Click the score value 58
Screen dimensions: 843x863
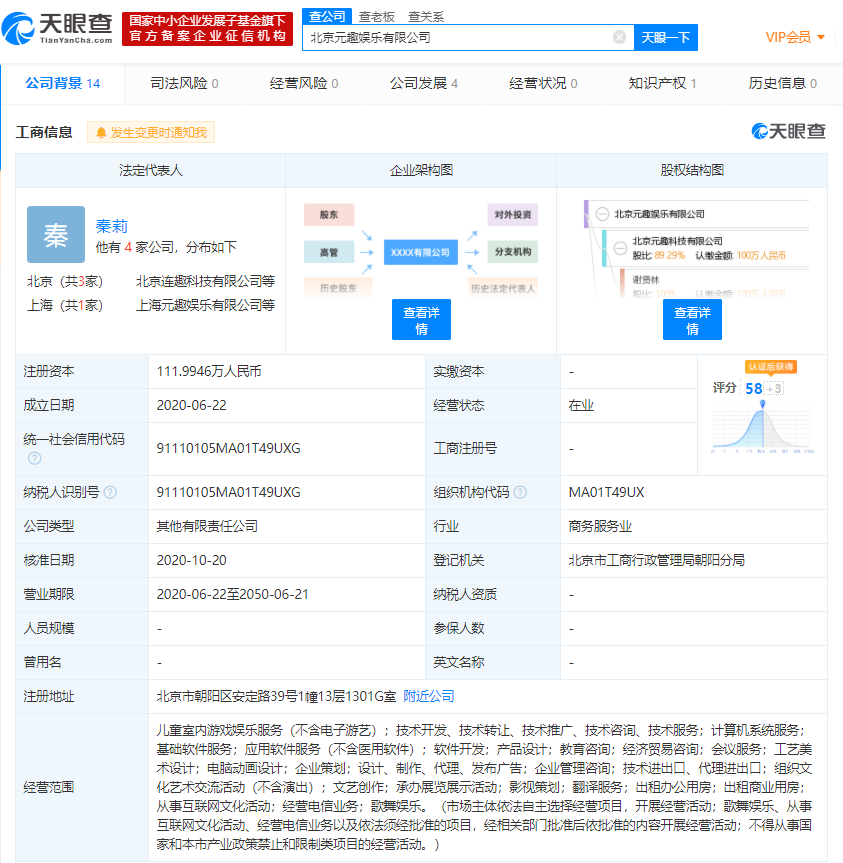[x=753, y=389]
